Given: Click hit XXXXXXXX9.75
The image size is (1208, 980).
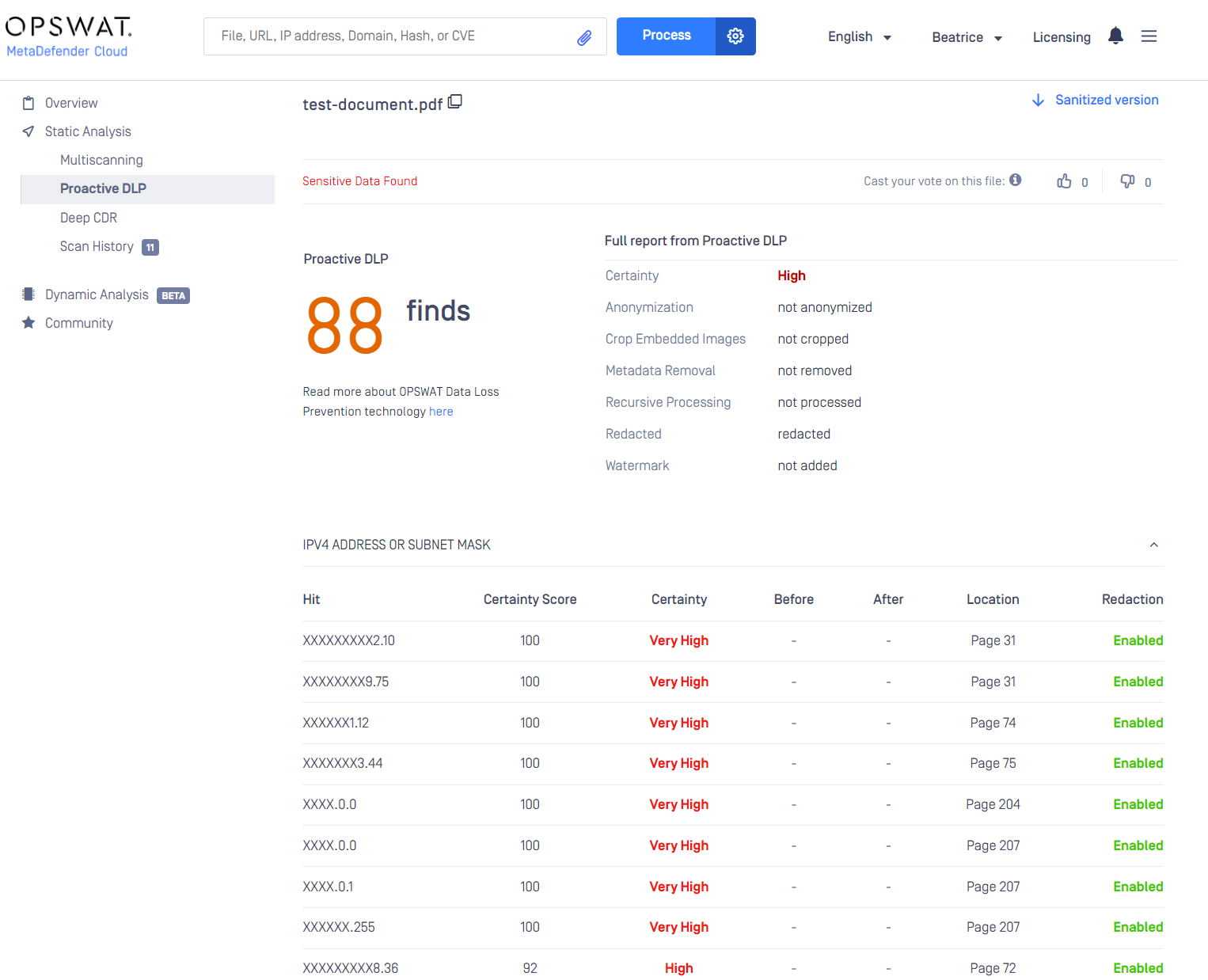Looking at the screenshot, I should point(345,682).
